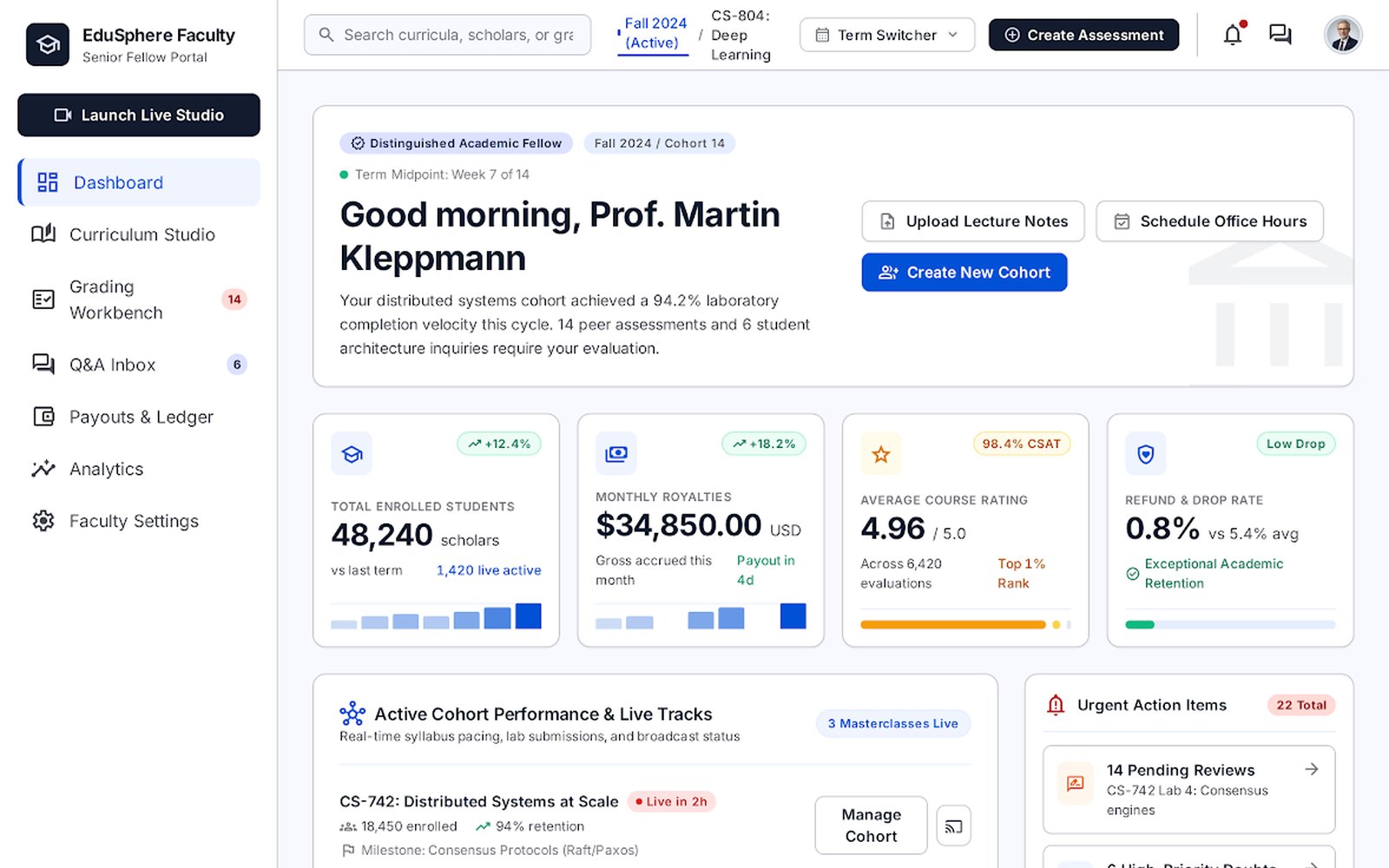Open Q&A Inbox in sidebar

point(139,365)
